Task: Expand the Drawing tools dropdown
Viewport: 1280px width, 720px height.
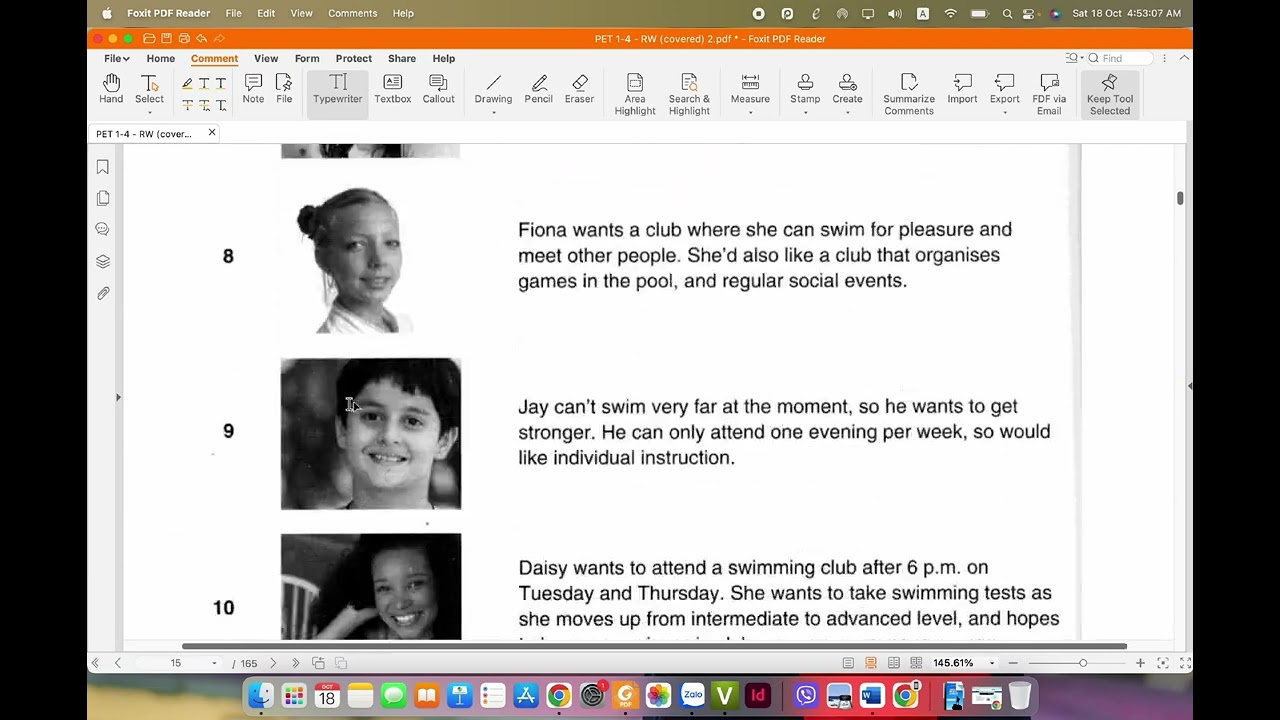Action: point(493,112)
